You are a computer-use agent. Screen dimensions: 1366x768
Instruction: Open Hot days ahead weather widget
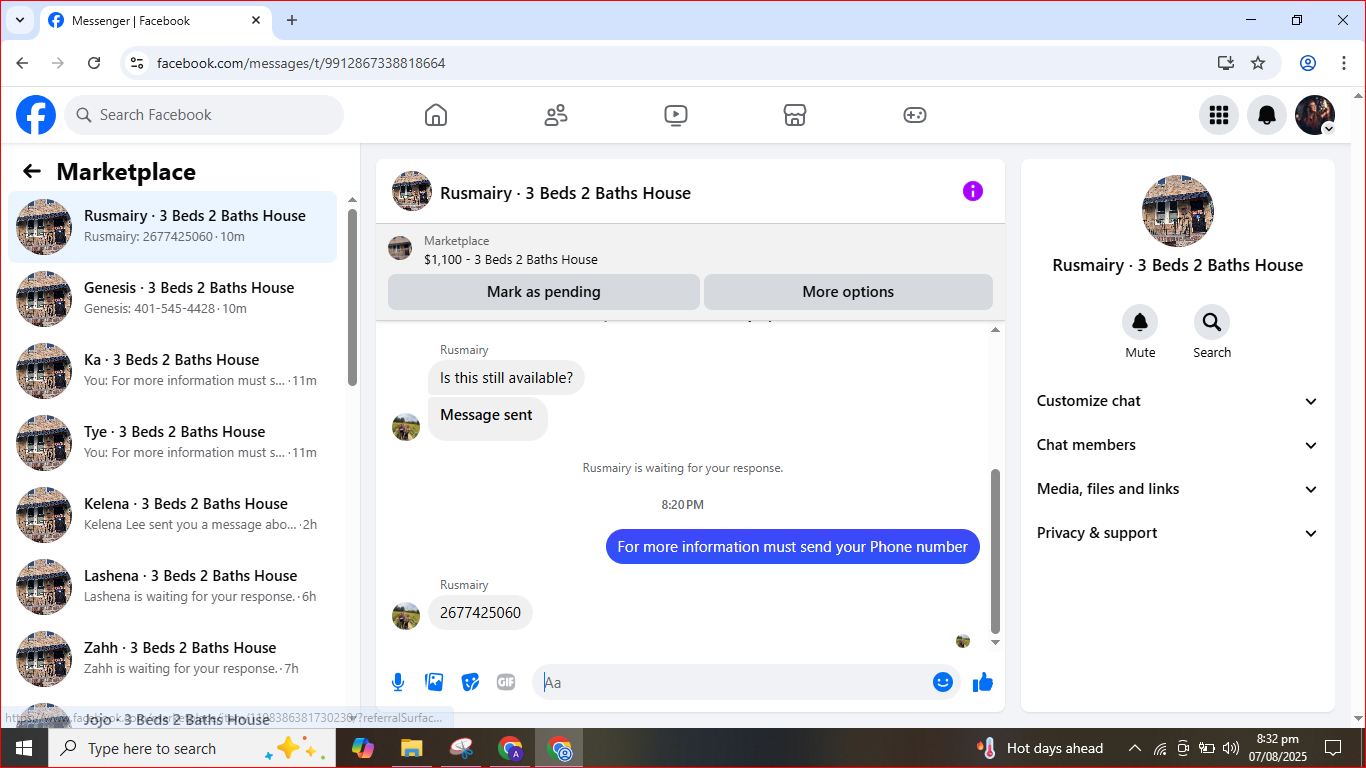[1041, 748]
